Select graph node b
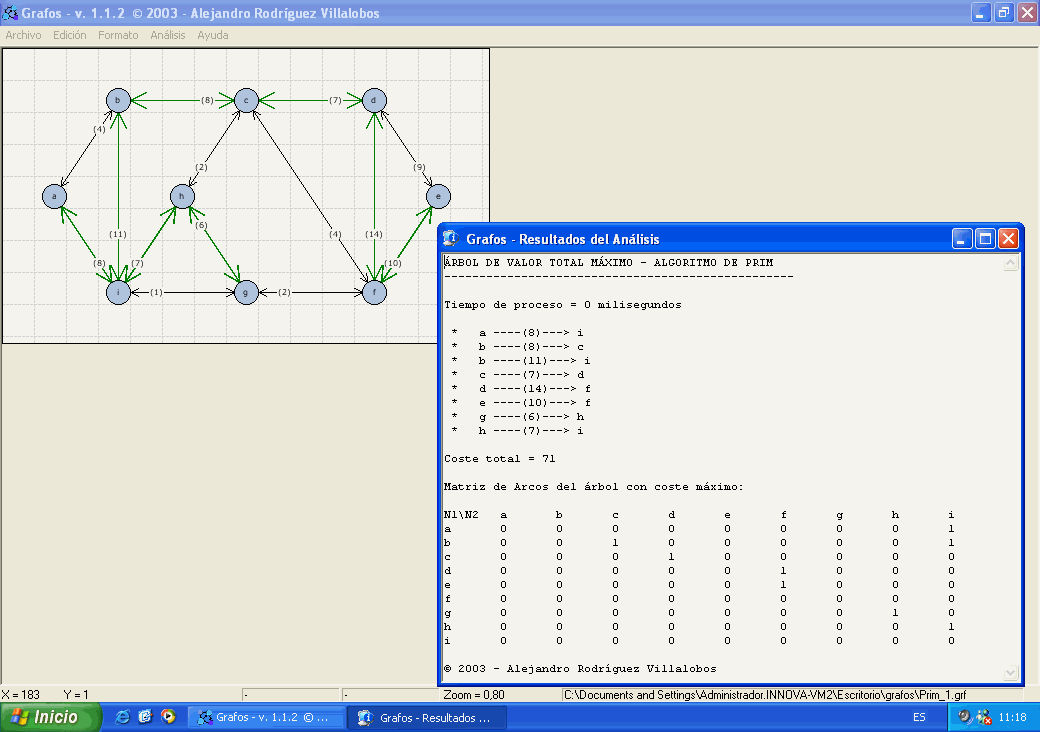 [118, 100]
